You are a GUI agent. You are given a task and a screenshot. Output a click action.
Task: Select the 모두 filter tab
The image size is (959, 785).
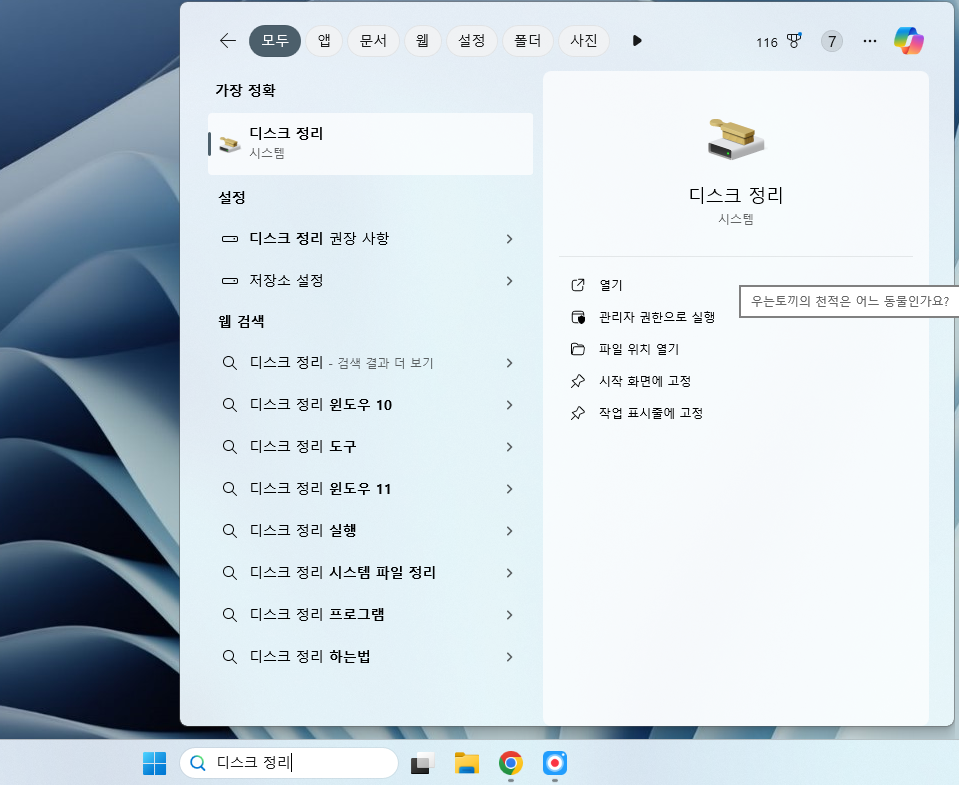pos(275,41)
